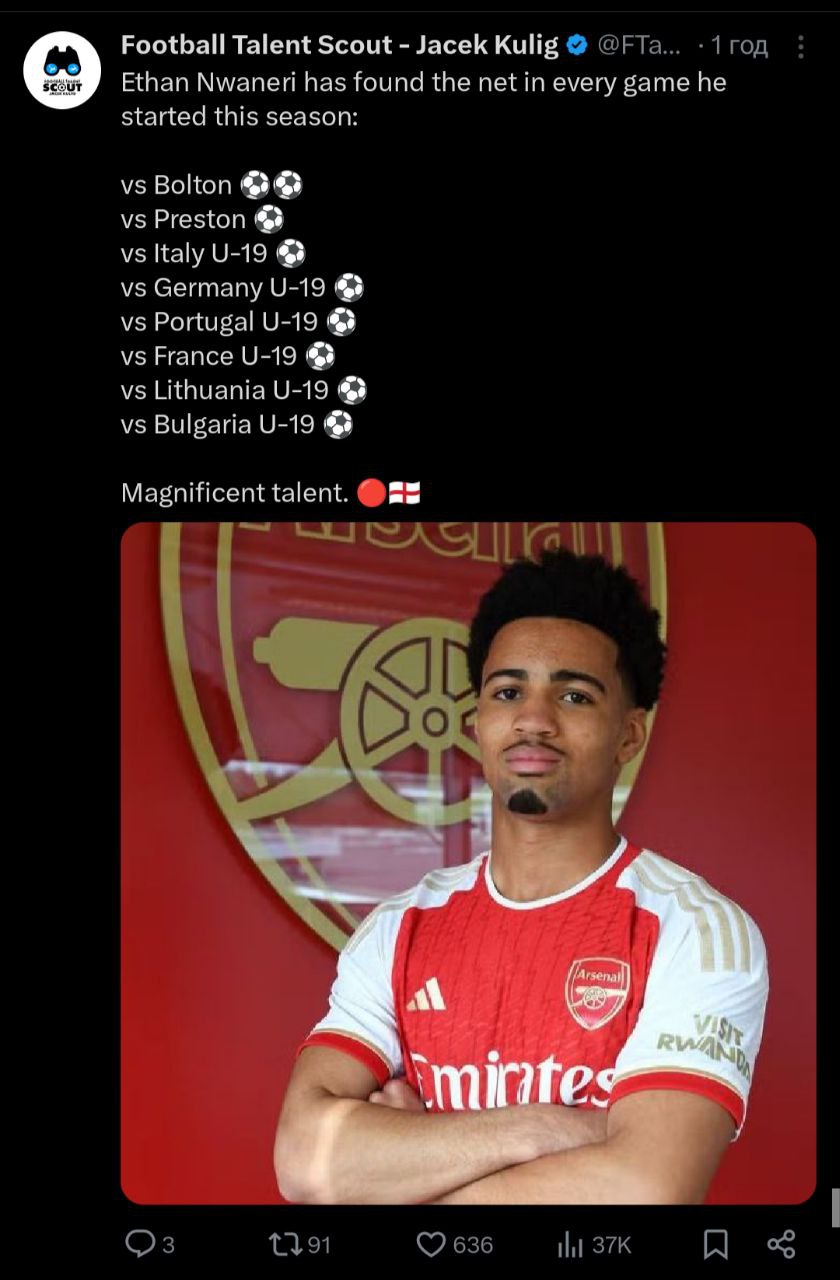
Task: Click the 'Magnificent talent.' post text
Action: [235, 493]
